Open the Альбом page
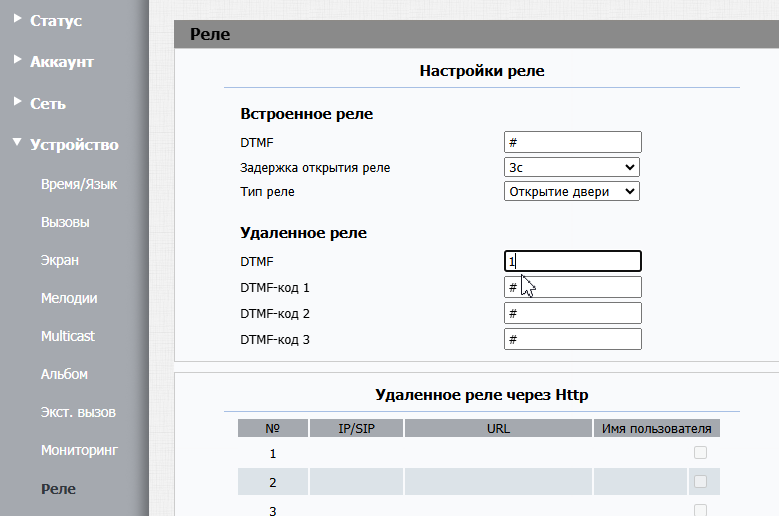Image resolution: width=779 pixels, height=516 pixels. [64, 374]
